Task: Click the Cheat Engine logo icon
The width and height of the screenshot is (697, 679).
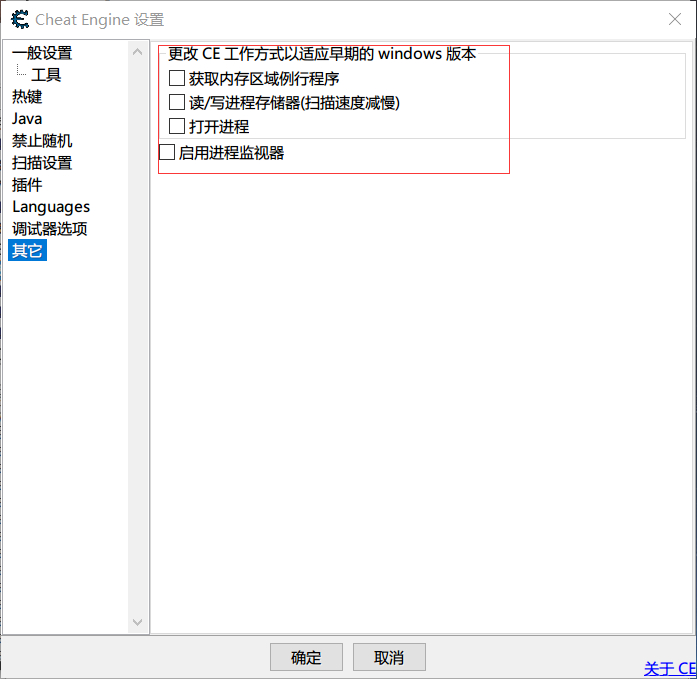Action: tap(20, 20)
